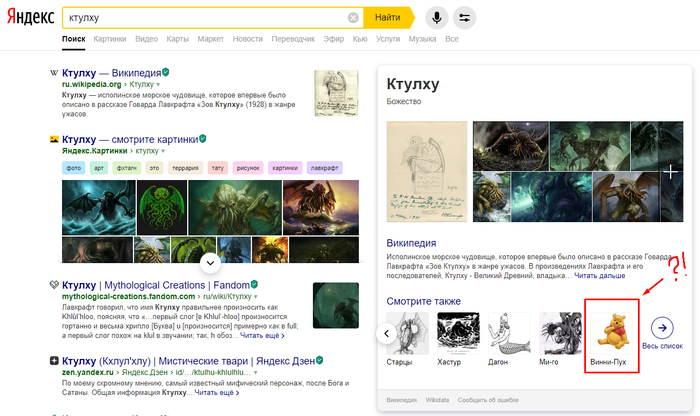
Task: Click the Yandex logo
Action: click(29, 18)
